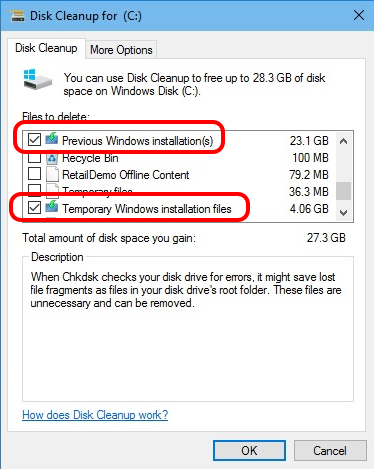The width and height of the screenshot is (374, 469).
Task: Click the Recycle Bin icon in list
Action: (x=52, y=158)
